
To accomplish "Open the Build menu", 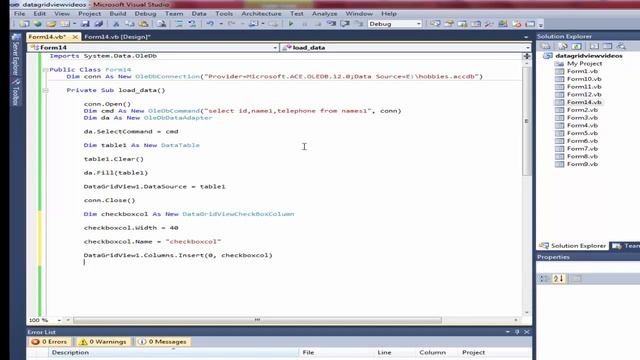I will coord(118,13).
